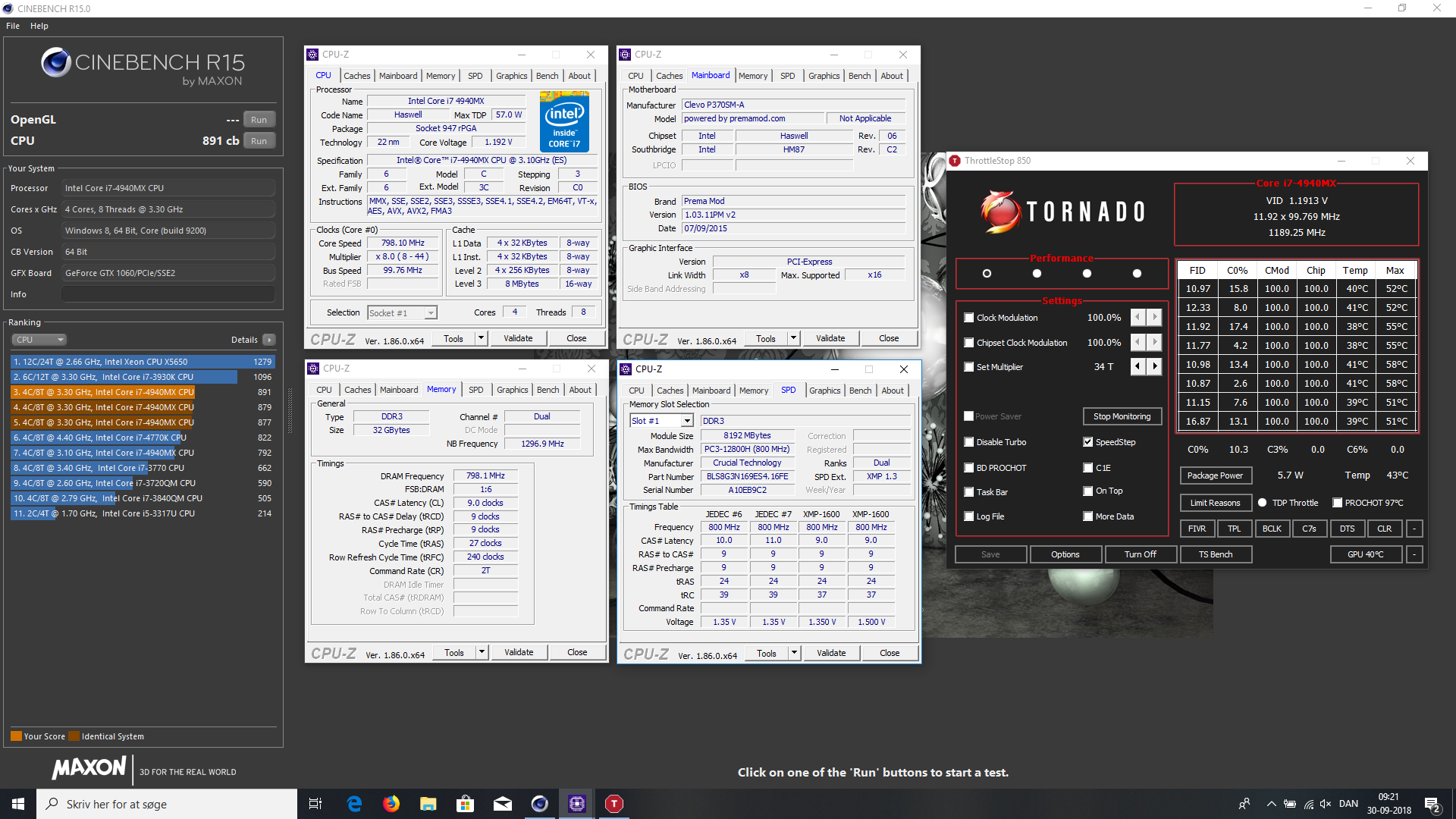
Task: Open Task View in the taskbar
Action: [x=315, y=804]
